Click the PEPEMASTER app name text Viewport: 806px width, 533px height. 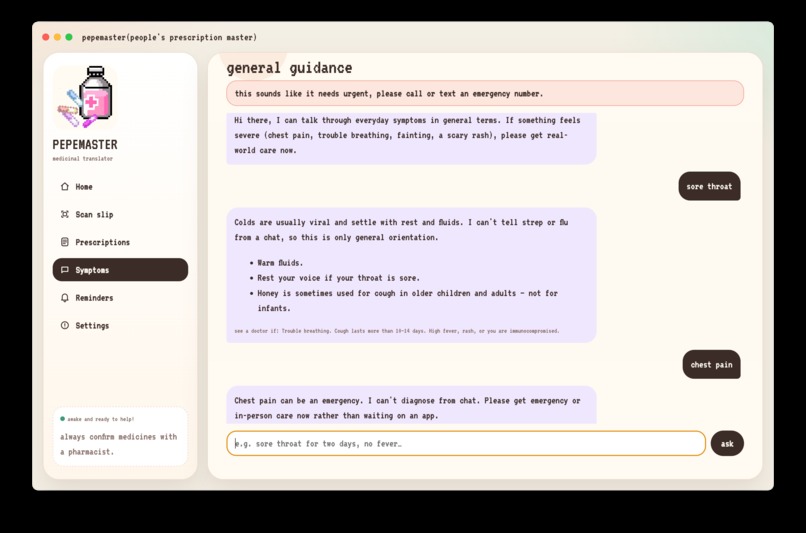click(85, 144)
